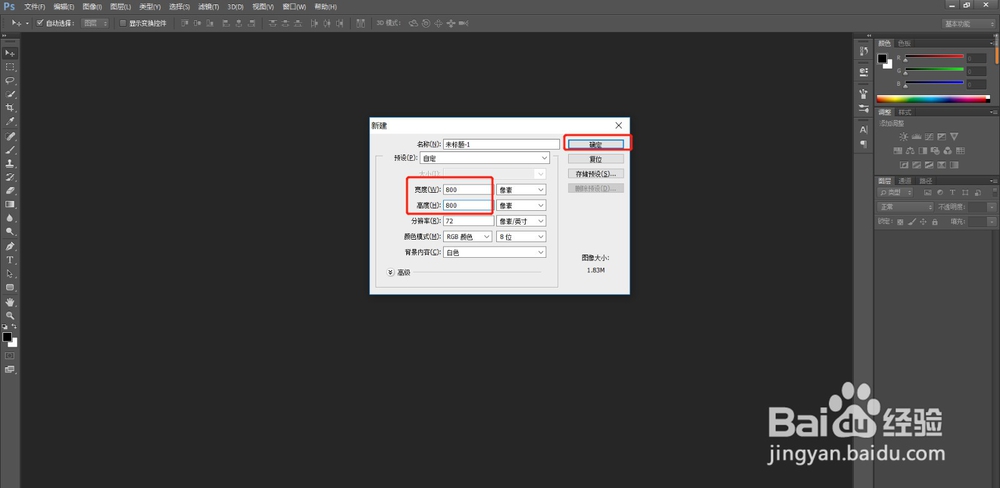This screenshot has width=1000, height=488.
Task: Select the Zoom tool
Action: 10,315
